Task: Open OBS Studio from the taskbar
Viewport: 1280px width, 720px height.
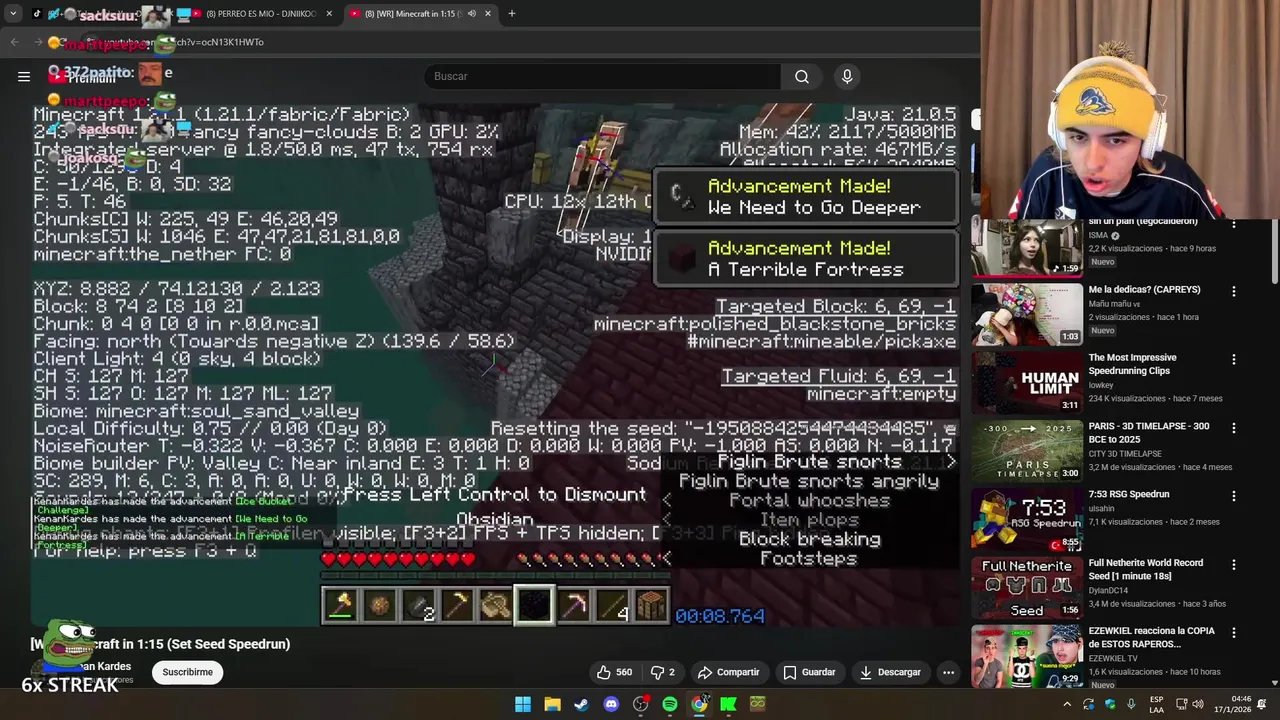Action: [x=640, y=704]
